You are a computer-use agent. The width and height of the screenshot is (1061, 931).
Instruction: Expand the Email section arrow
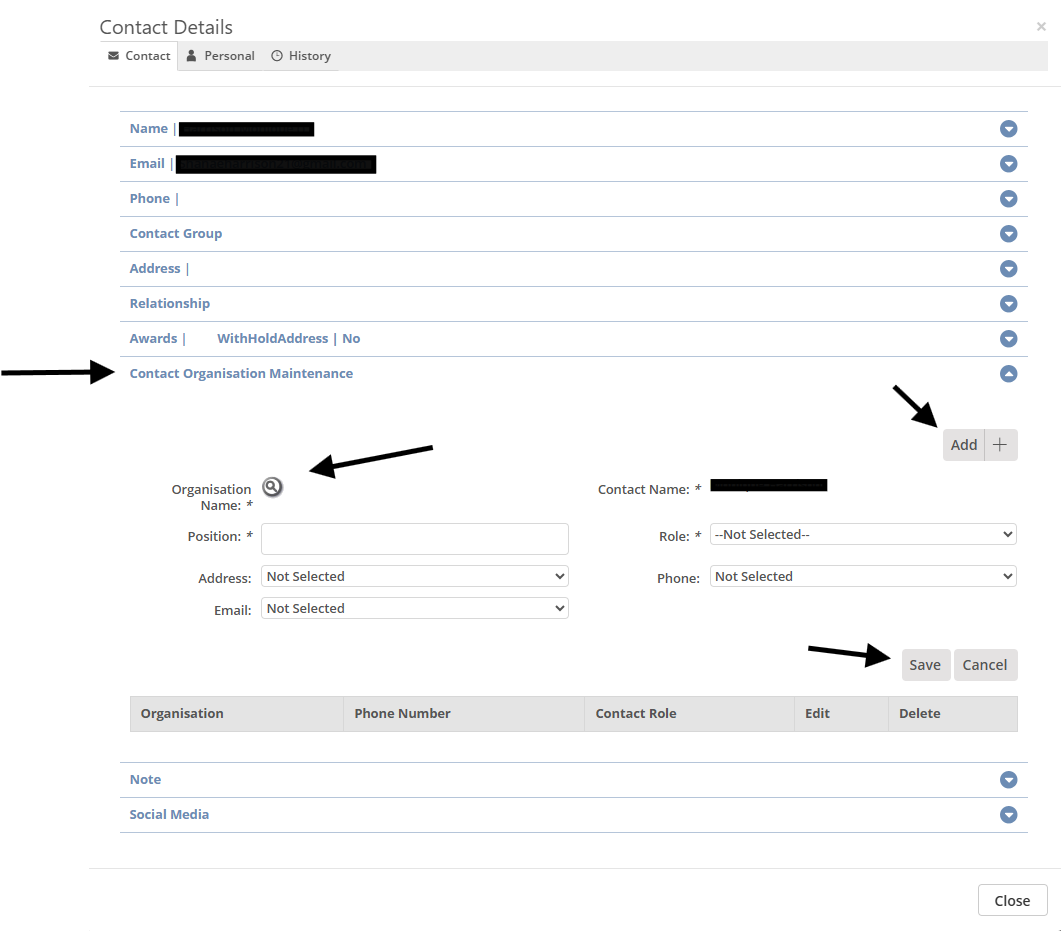(1008, 164)
